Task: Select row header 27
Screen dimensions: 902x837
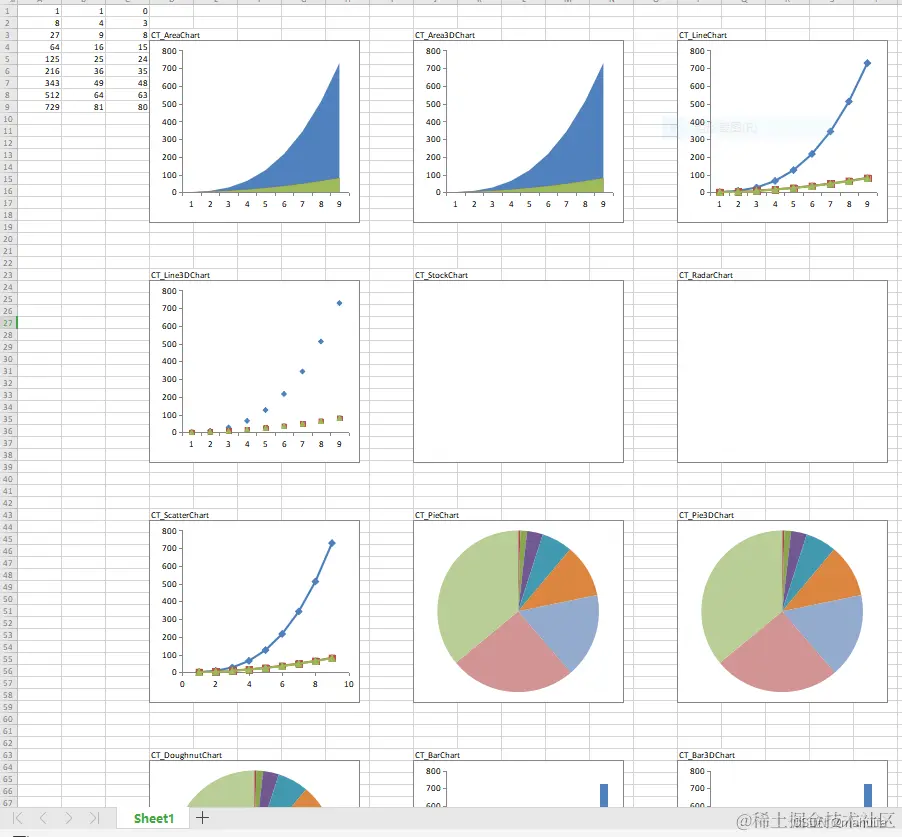Action: click(8, 323)
